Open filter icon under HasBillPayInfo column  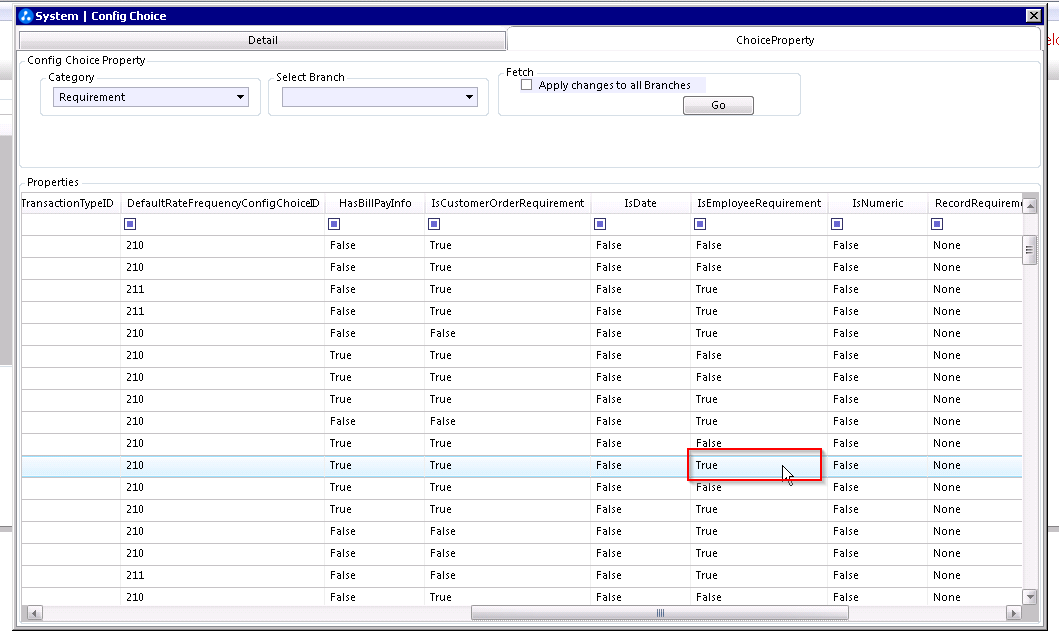tap(334, 224)
